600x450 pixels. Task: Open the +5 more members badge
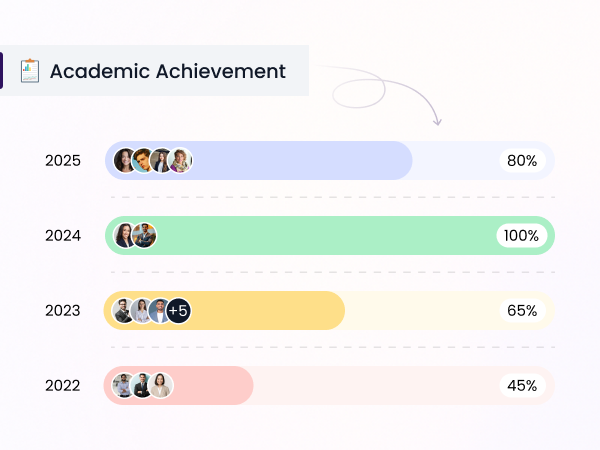pos(179,310)
